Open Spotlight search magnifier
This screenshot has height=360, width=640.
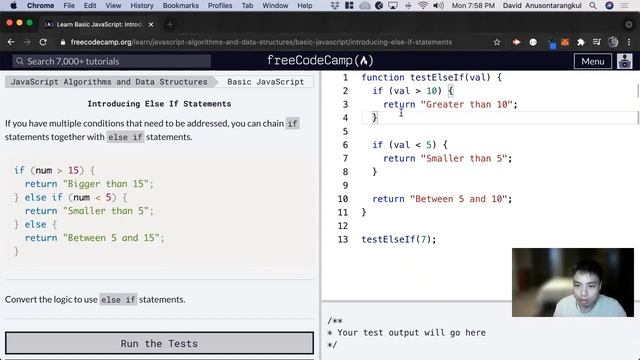[x=593, y=5]
